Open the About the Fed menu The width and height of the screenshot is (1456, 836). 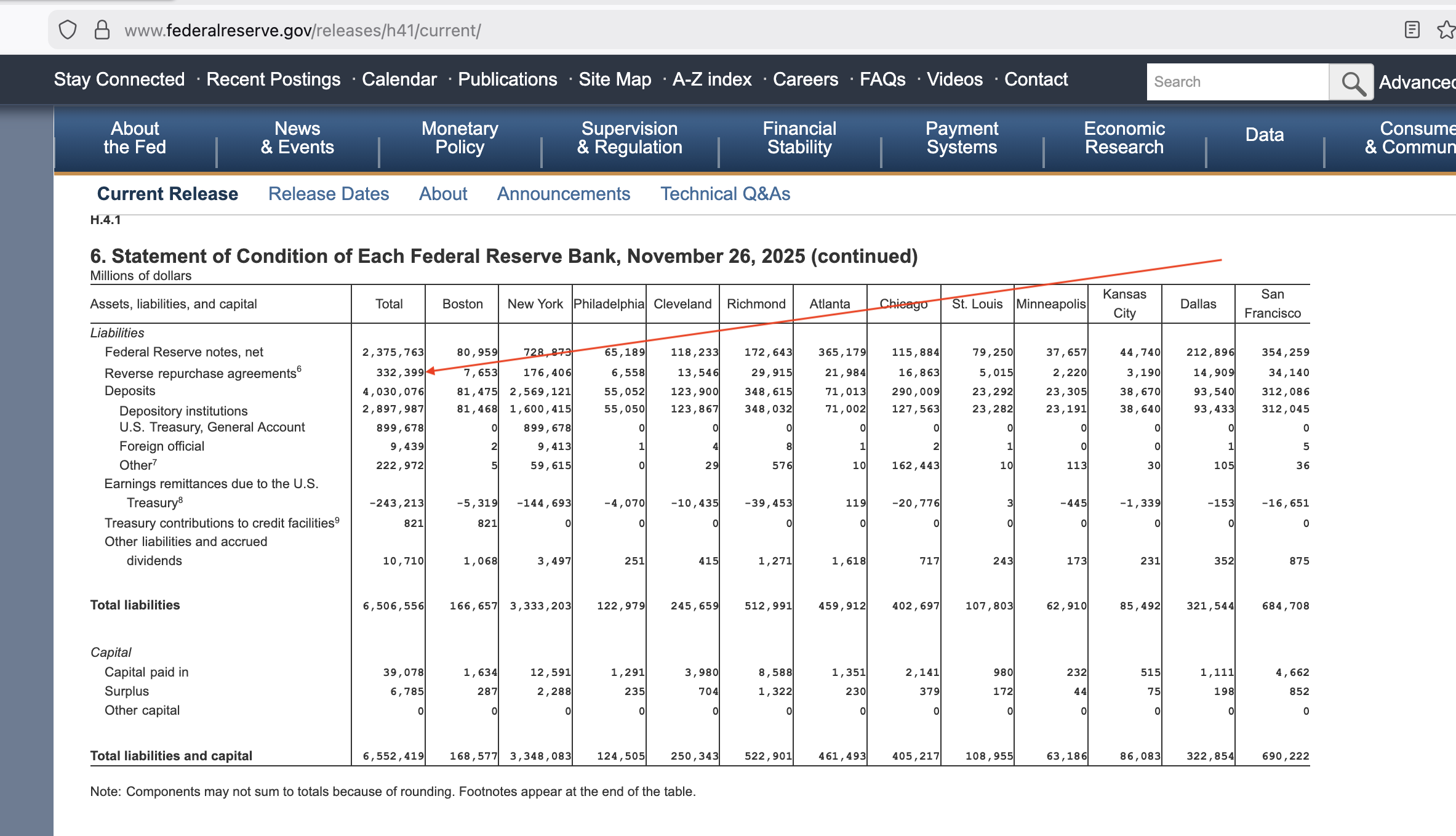point(135,138)
